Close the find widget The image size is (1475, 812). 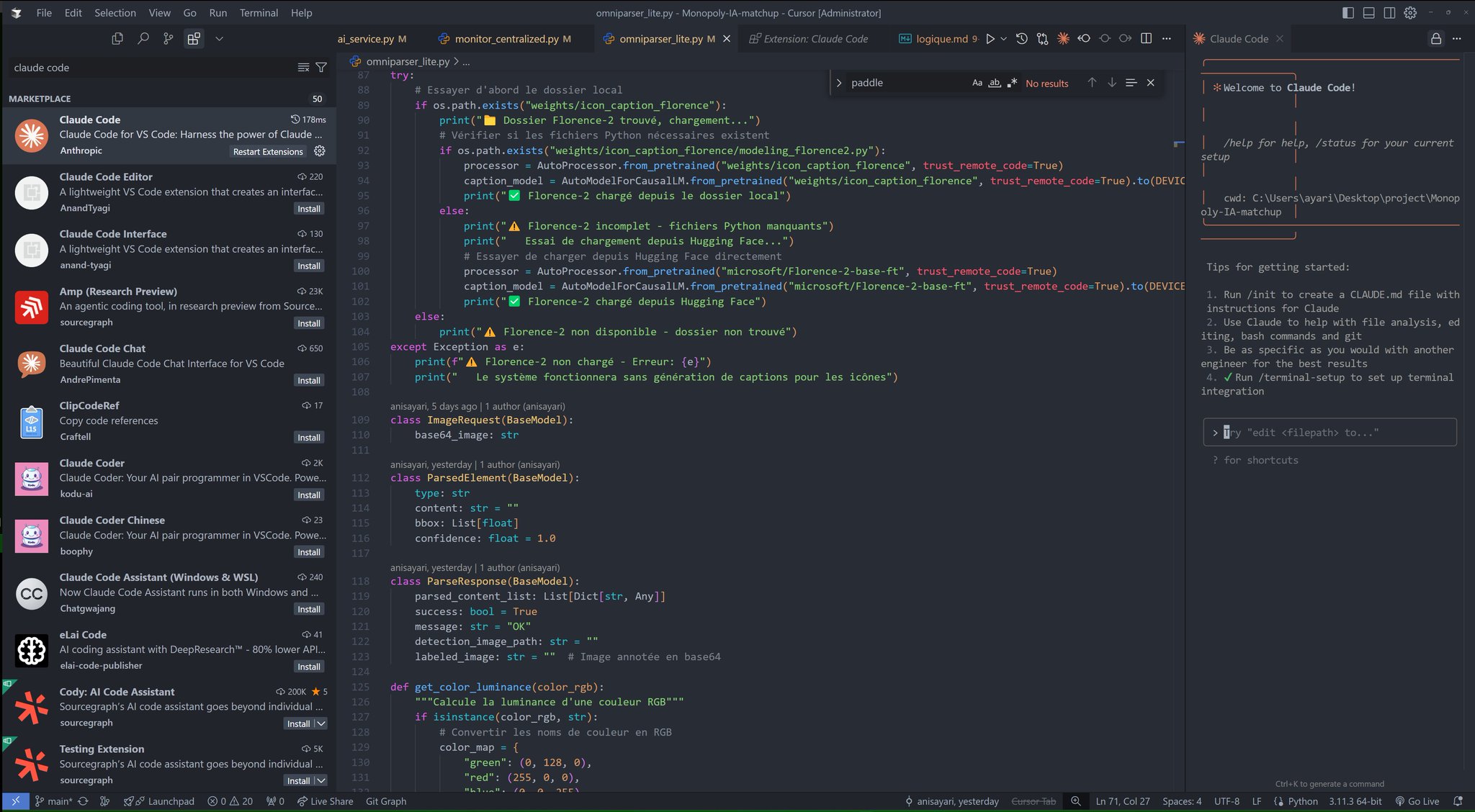1151,83
